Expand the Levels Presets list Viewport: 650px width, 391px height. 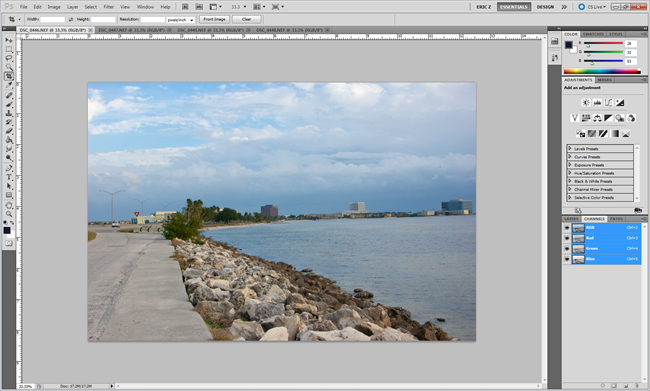tap(570, 148)
